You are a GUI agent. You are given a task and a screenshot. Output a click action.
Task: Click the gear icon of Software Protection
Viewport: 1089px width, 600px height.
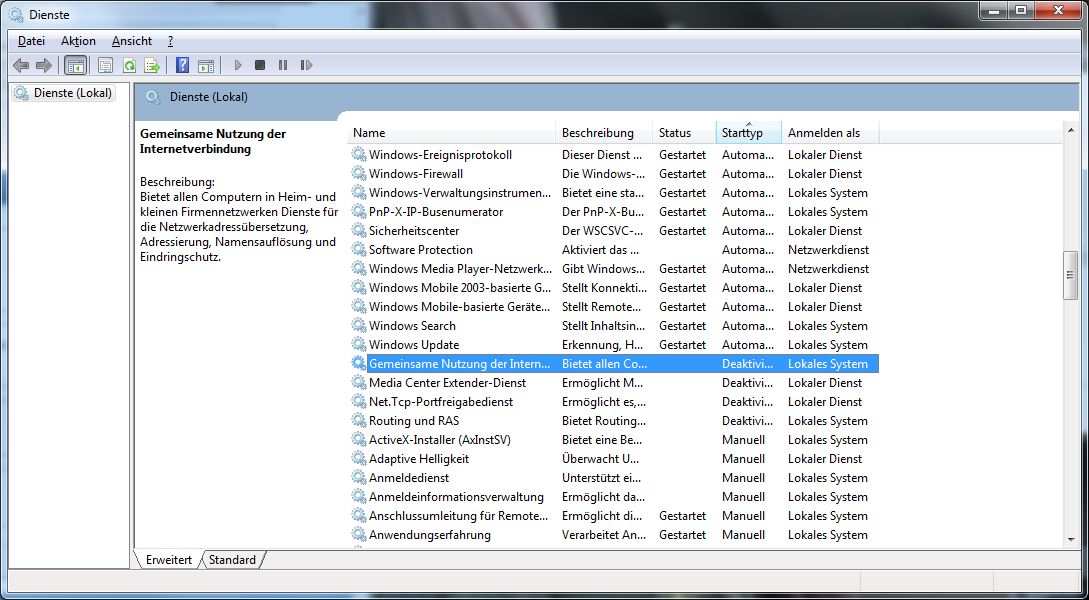pyautogui.click(x=358, y=249)
